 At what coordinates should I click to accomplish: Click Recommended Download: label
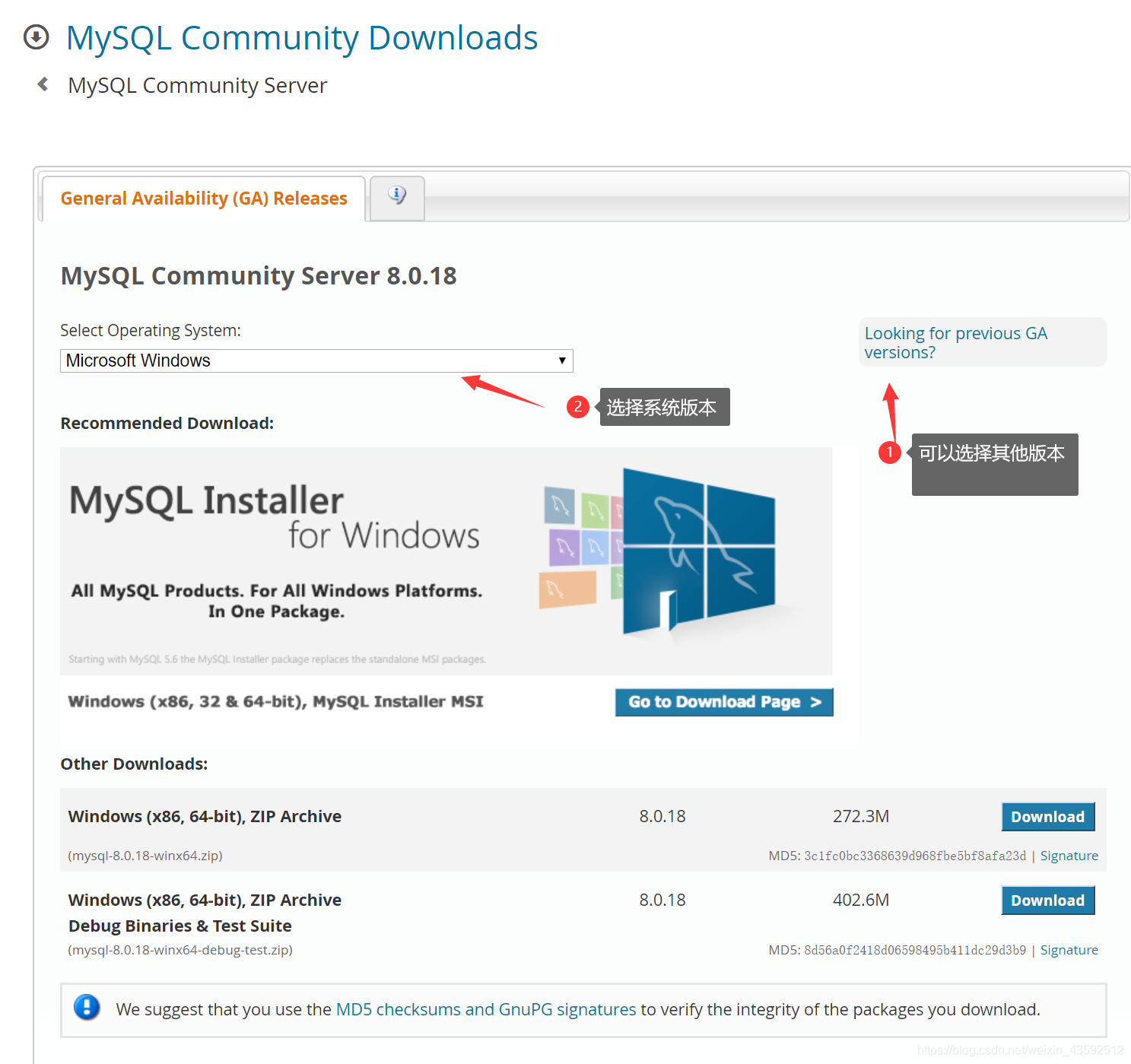(167, 423)
